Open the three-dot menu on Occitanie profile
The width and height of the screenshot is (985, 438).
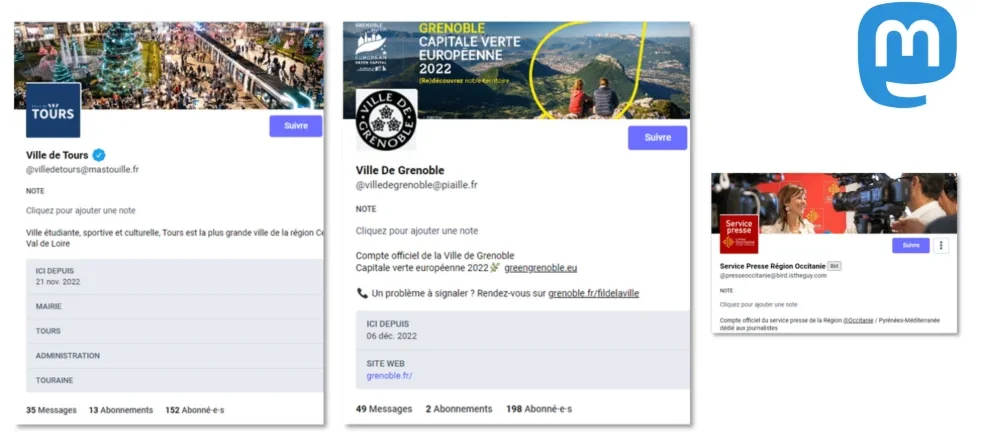click(940, 246)
